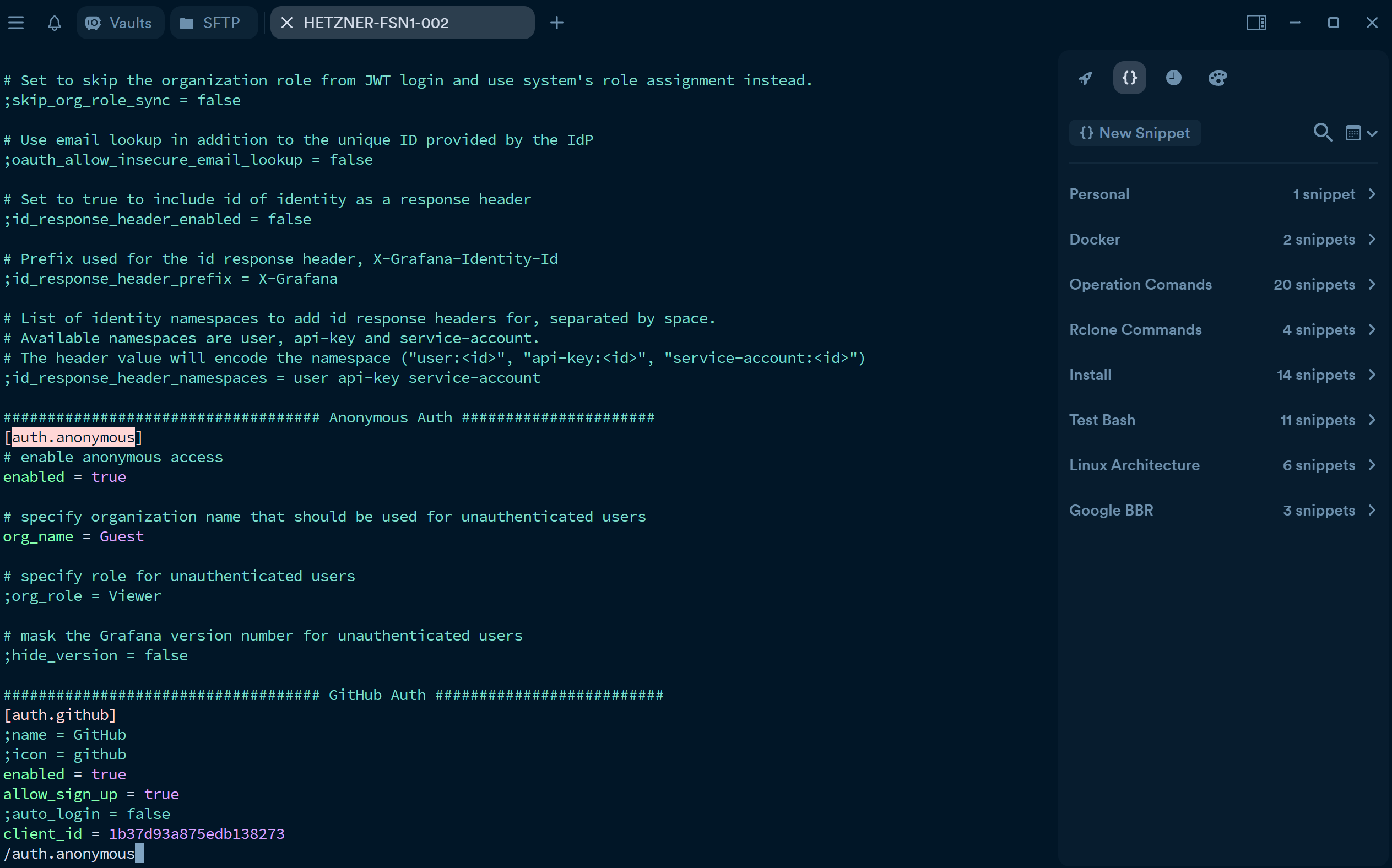Switch to the Vaults tab

coord(120,23)
